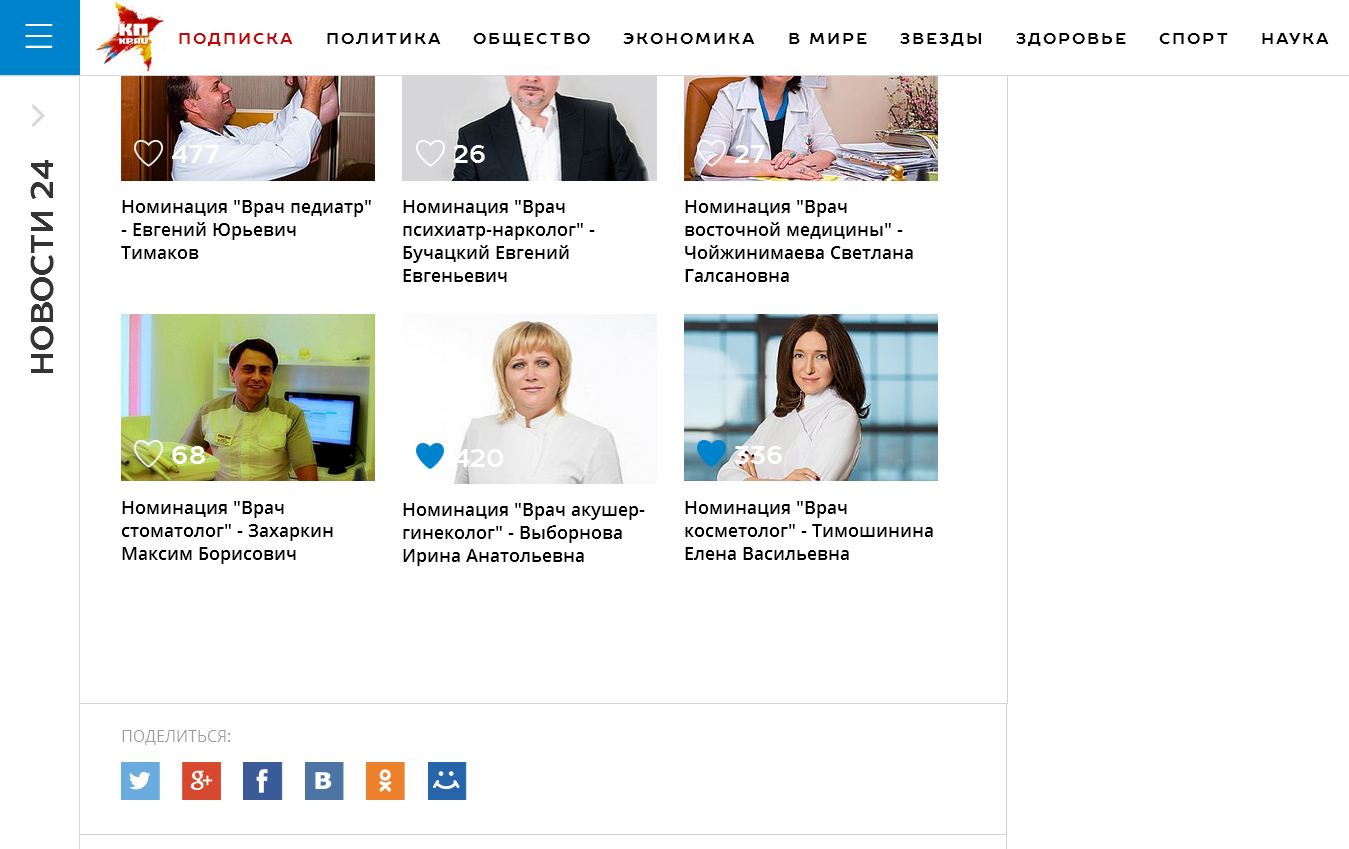Open nomination link for Тимаков pediatrician
Screen dimensions: 1349x849
point(247,230)
